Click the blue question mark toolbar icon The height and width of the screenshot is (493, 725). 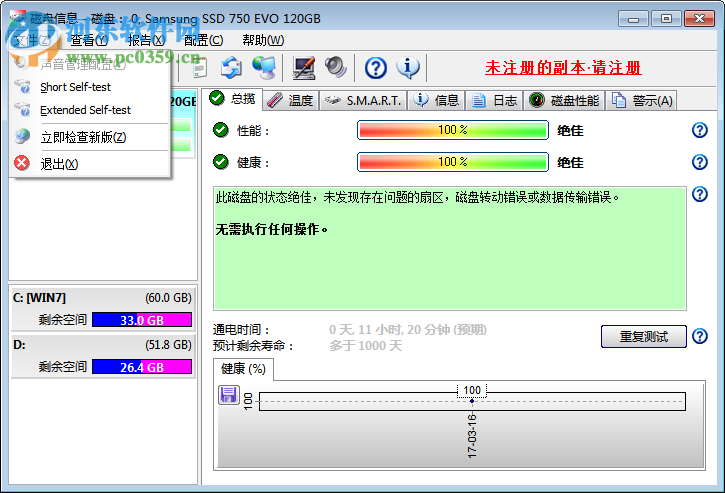point(376,68)
